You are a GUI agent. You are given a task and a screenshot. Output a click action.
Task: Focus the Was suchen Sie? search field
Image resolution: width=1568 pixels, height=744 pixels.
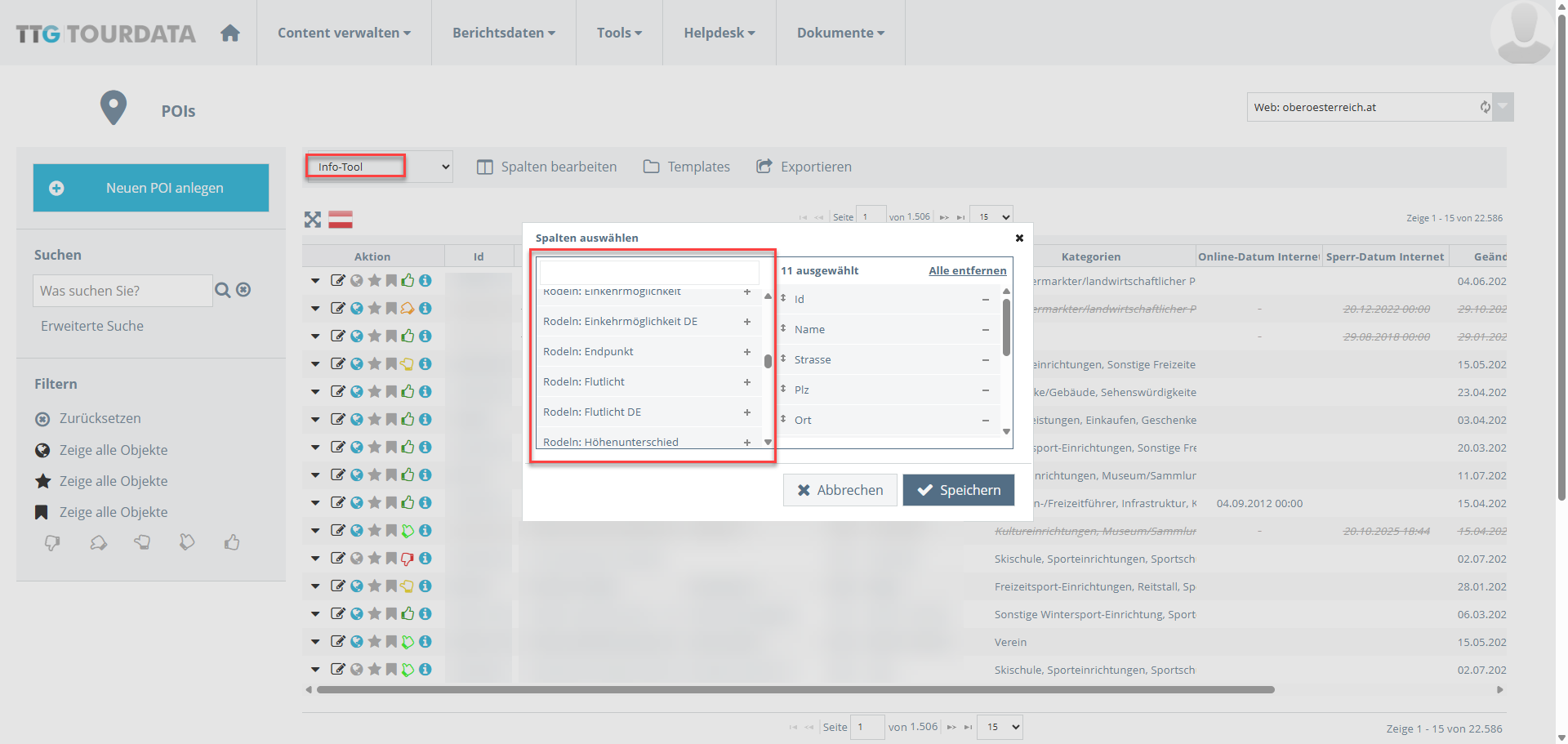click(x=122, y=291)
